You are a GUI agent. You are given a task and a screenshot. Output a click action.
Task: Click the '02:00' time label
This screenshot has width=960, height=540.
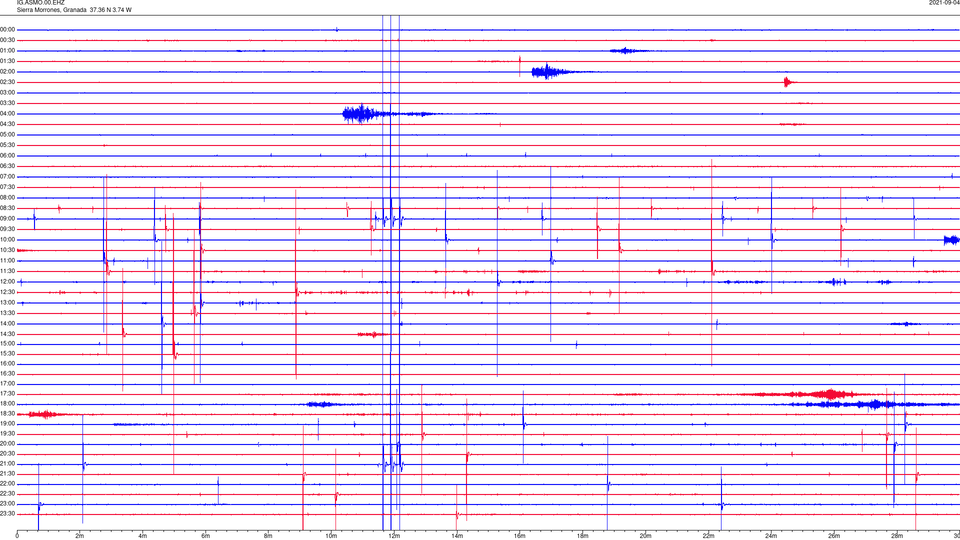coord(8,71)
